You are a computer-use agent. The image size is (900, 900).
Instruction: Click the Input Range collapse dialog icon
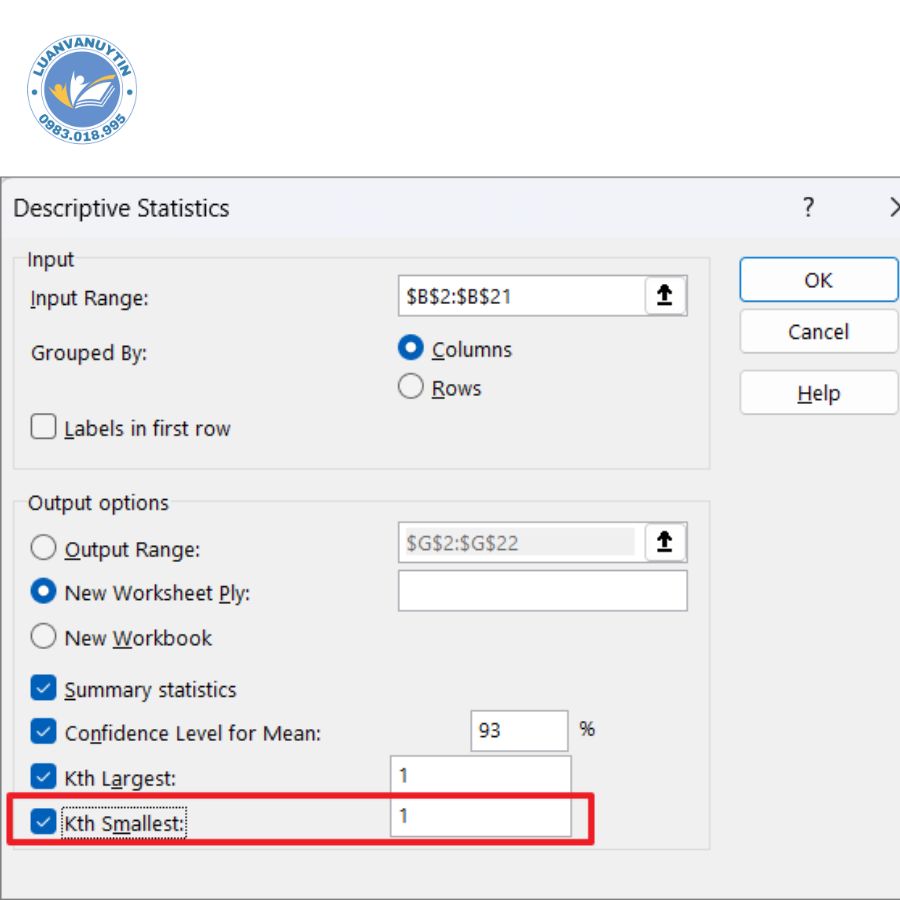665,296
